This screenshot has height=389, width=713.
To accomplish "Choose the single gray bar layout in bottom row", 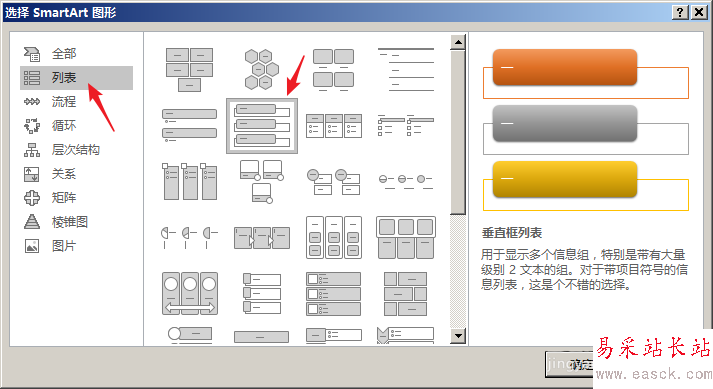I will point(261,337).
